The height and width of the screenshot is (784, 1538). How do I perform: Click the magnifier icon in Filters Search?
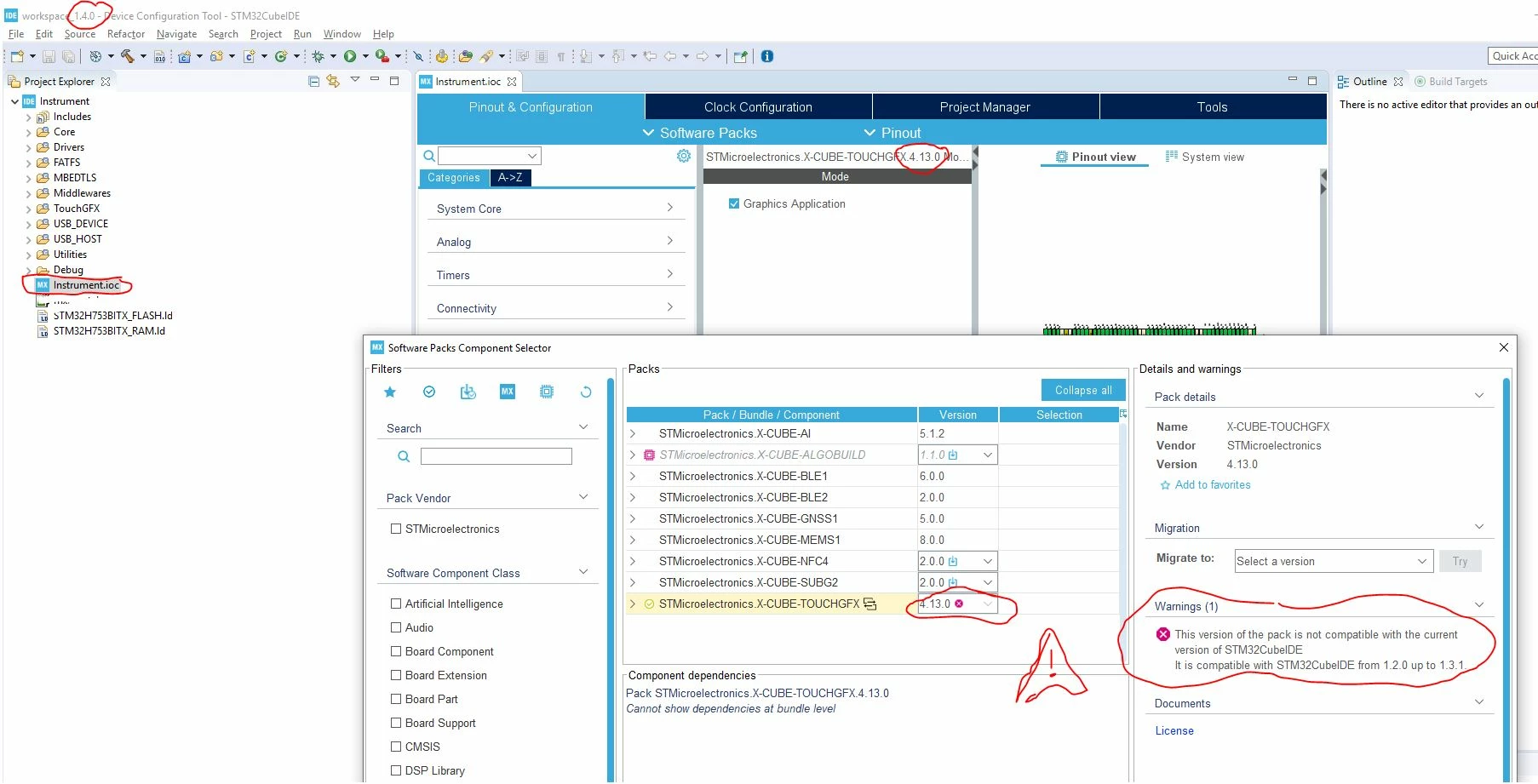pos(404,456)
